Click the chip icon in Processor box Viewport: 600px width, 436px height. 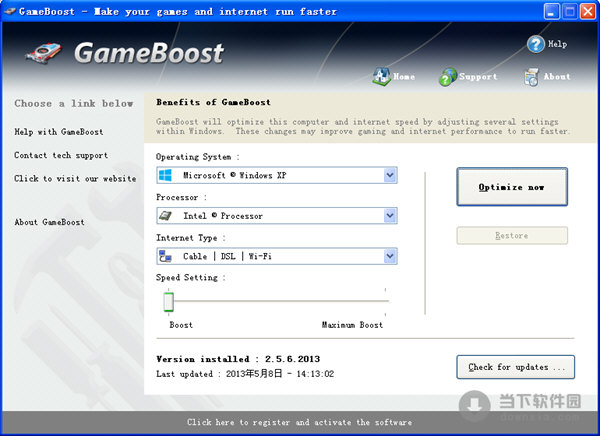pos(165,216)
